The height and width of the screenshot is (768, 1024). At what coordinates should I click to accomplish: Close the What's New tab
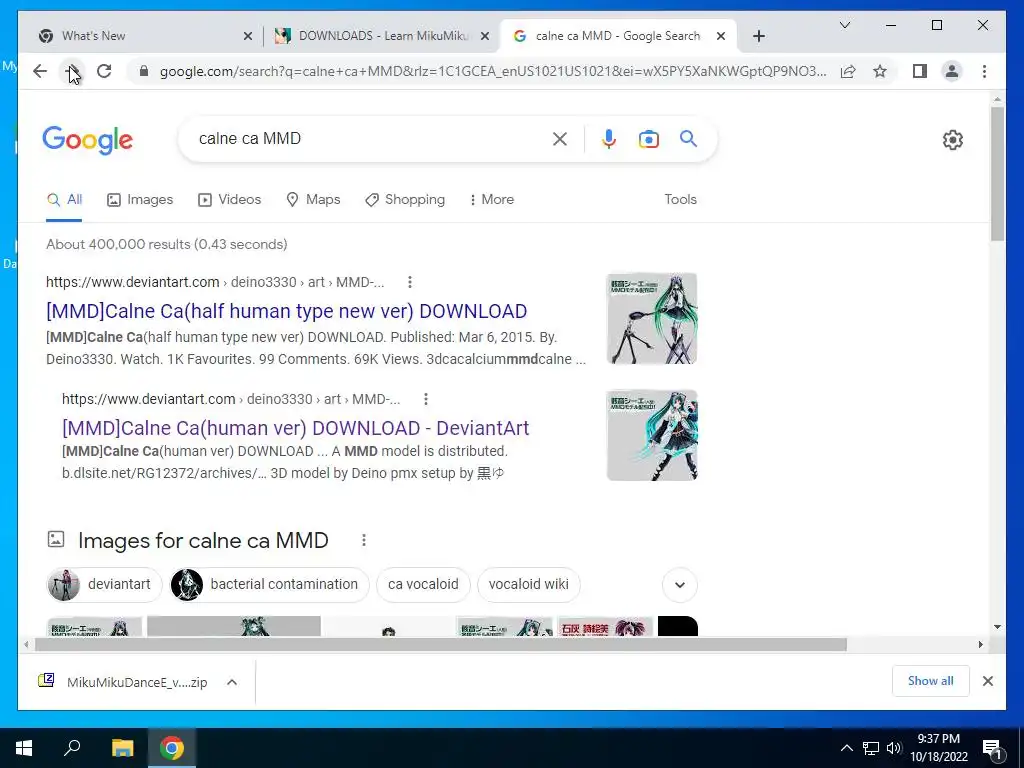click(248, 36)
